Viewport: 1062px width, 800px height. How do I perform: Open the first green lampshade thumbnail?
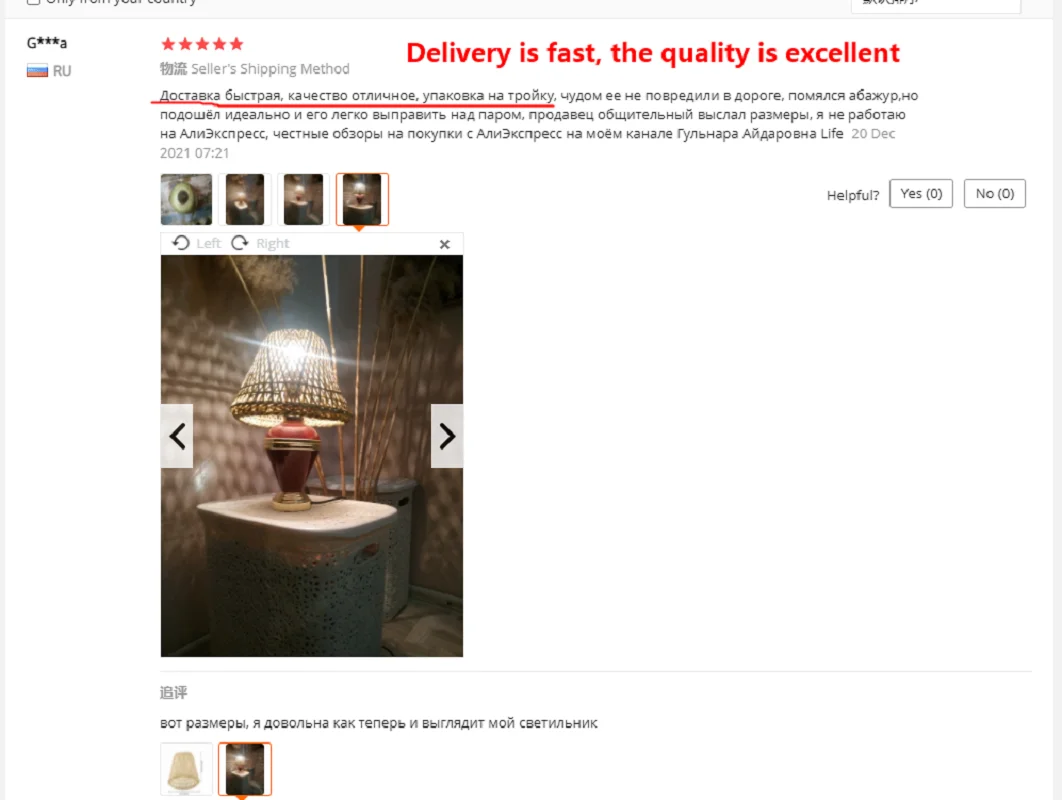coord(186,199)
